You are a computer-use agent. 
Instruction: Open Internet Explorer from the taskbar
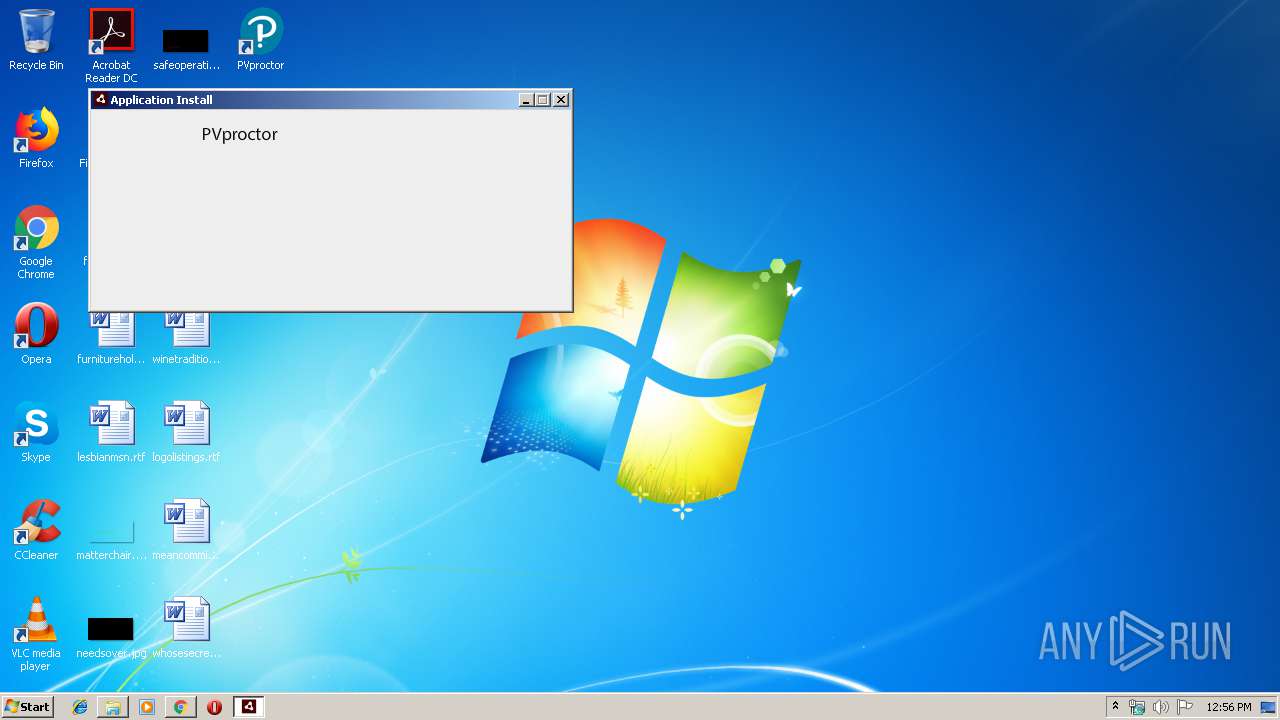80,707
